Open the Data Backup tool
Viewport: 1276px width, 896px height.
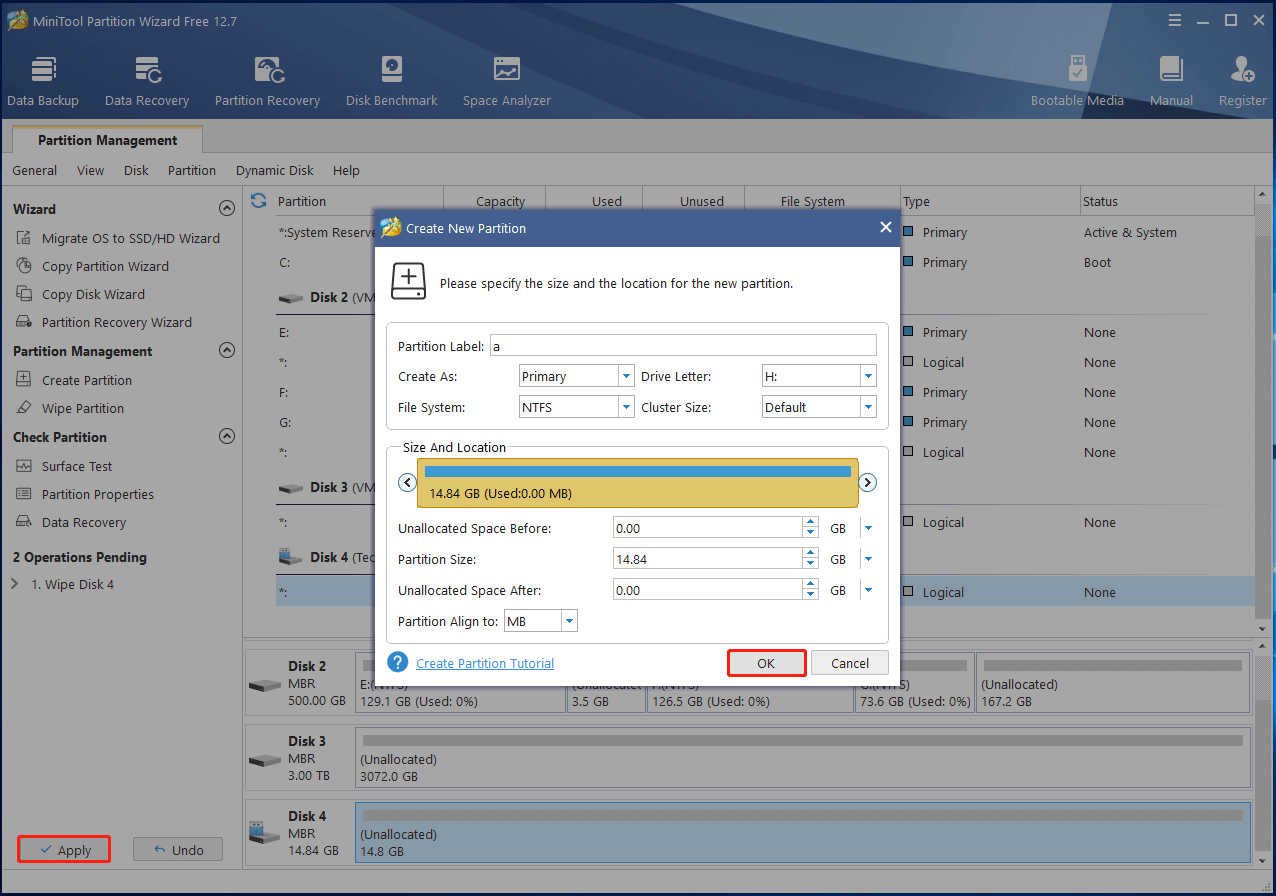coord(43,81)
